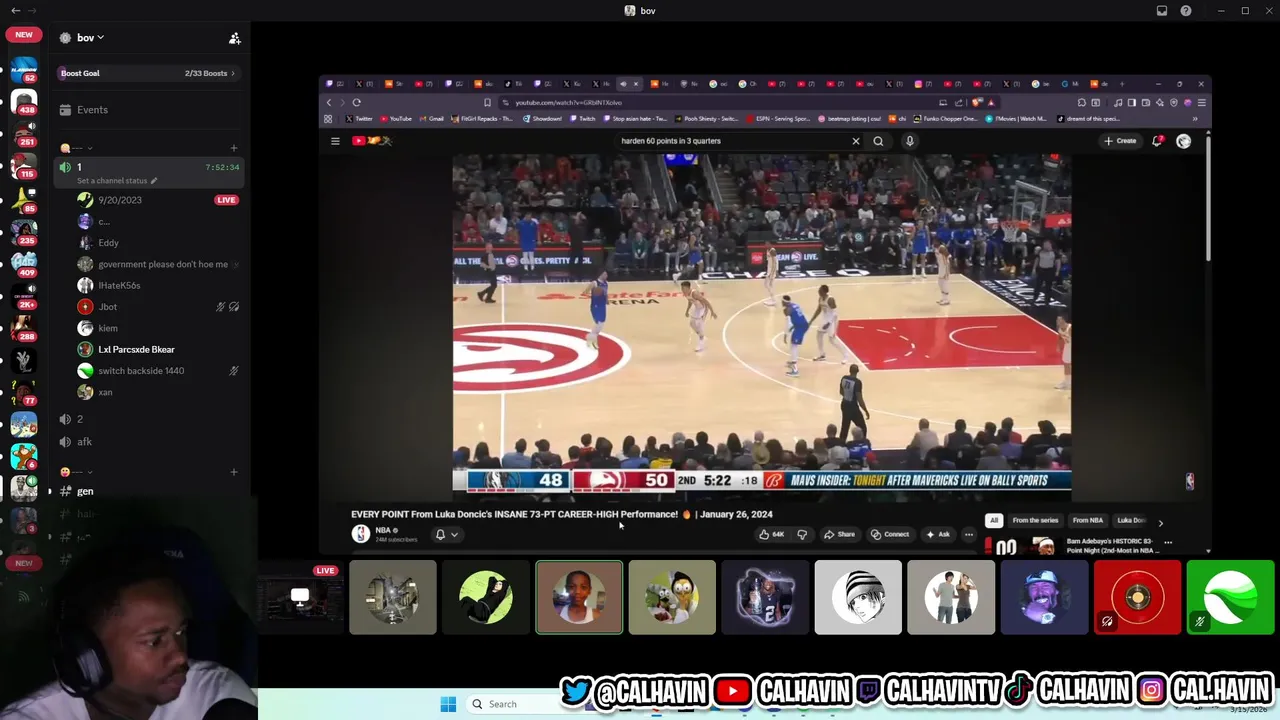The width and height of the screenshot is (1280, 720).
Task: Open server icon with 2K+ badge
Action: [24, 295]
